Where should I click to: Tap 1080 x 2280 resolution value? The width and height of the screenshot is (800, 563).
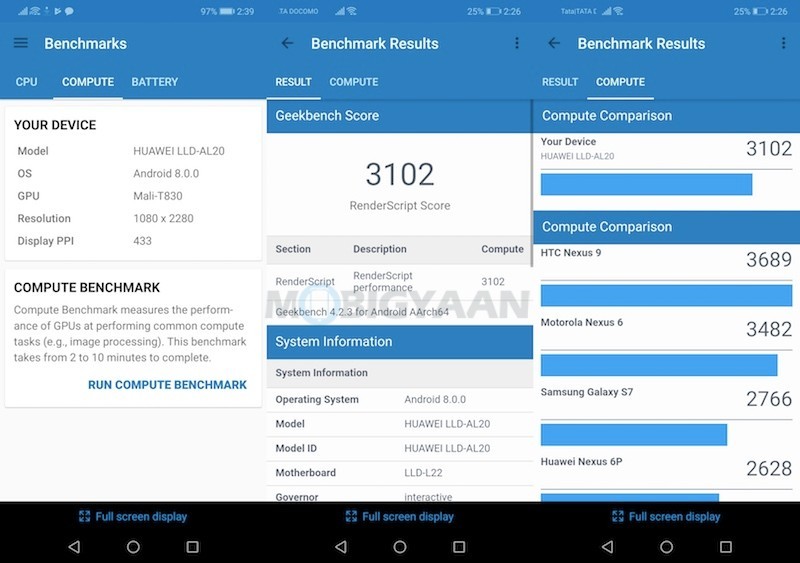point(163,218)
